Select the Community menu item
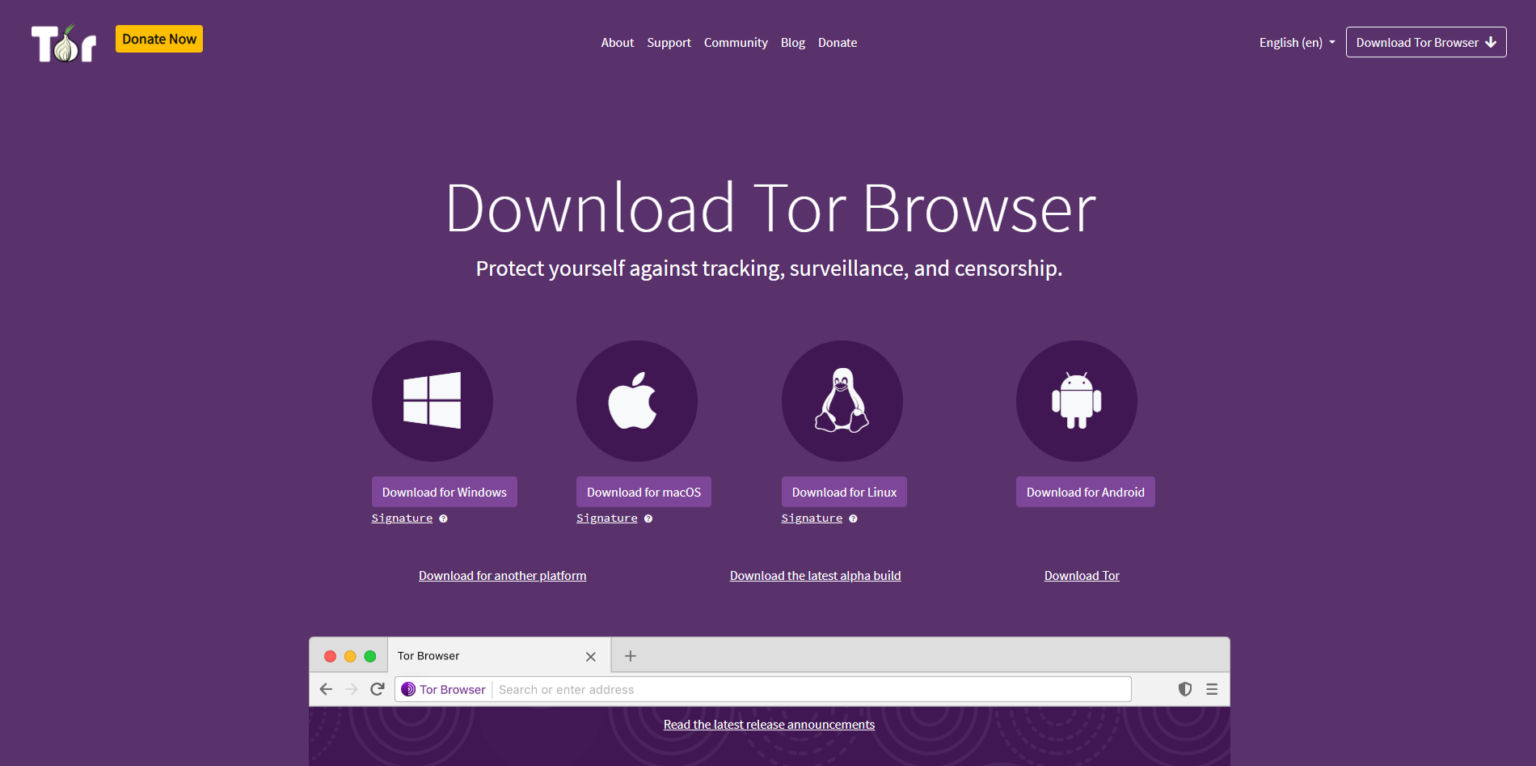This screenshot has height=766, width=1536. (736, 42)
